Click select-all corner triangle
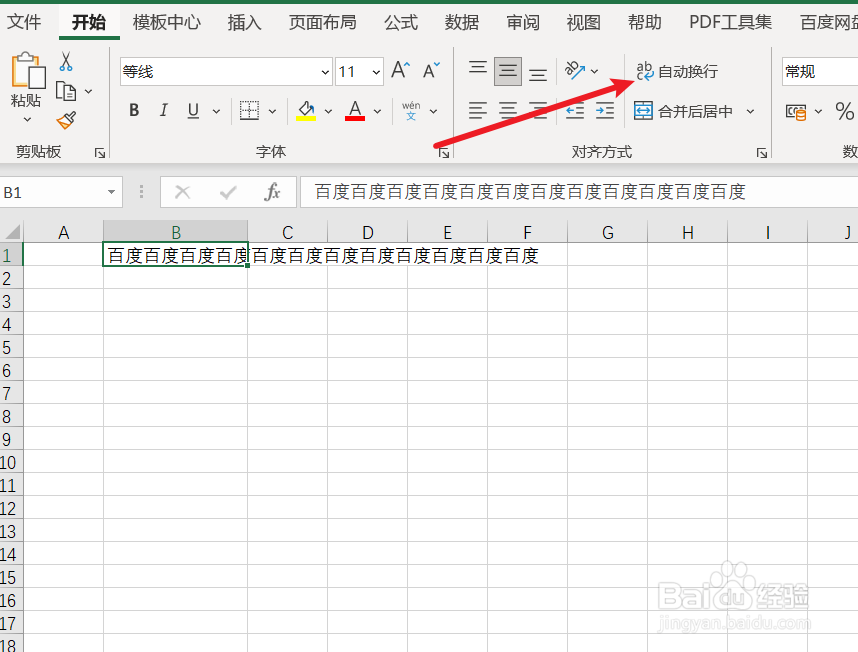The height and width of the screenshot is (652, 858). pyautogui.click(x=11, y=232)
